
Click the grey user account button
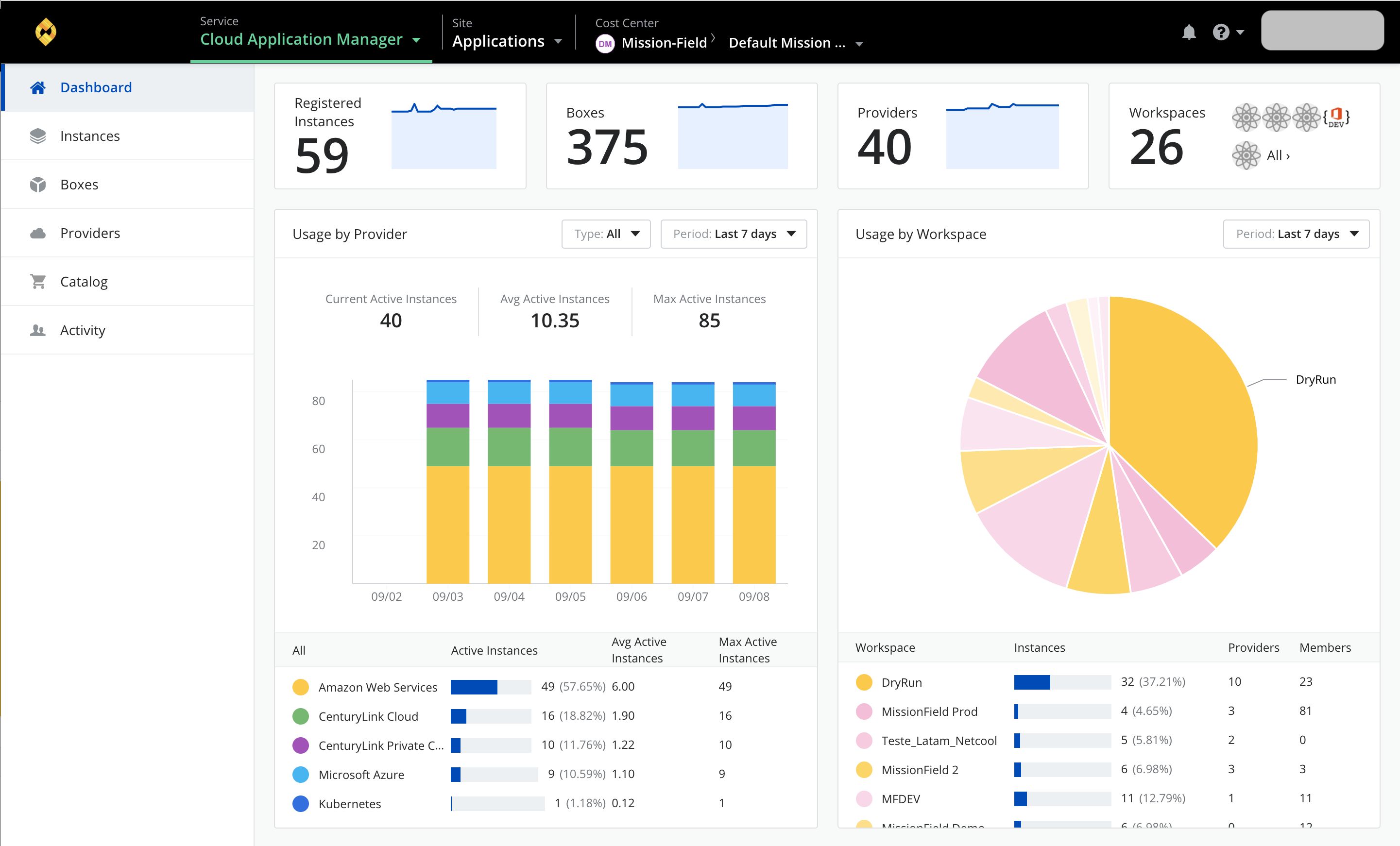(1322, 31)
